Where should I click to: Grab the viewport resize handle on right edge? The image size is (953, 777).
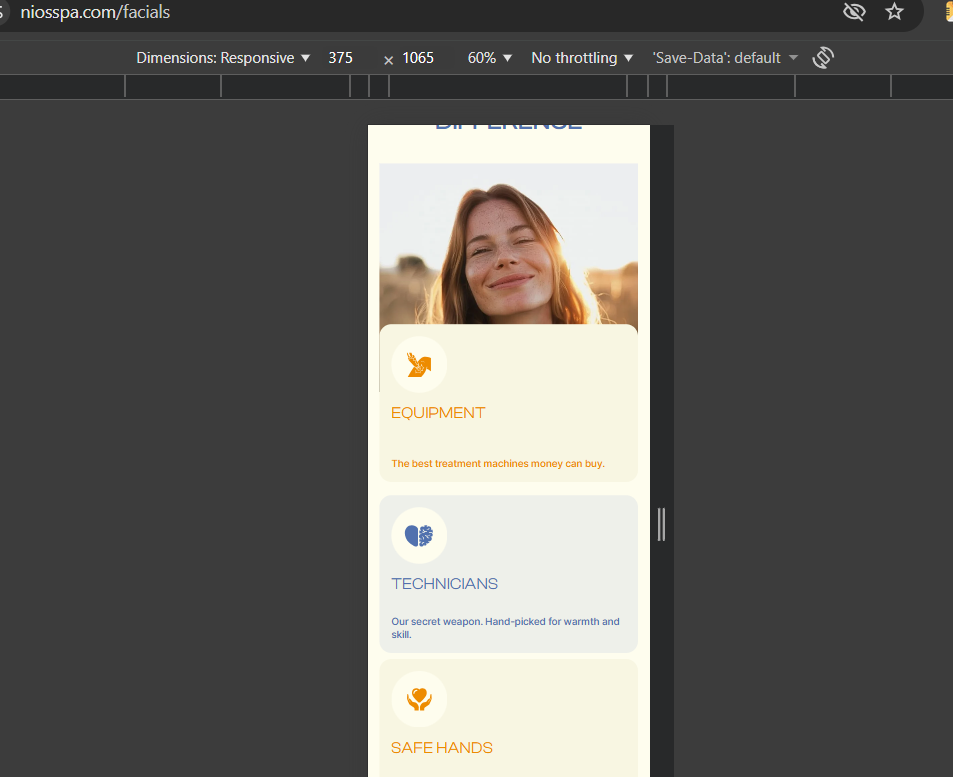661,524
